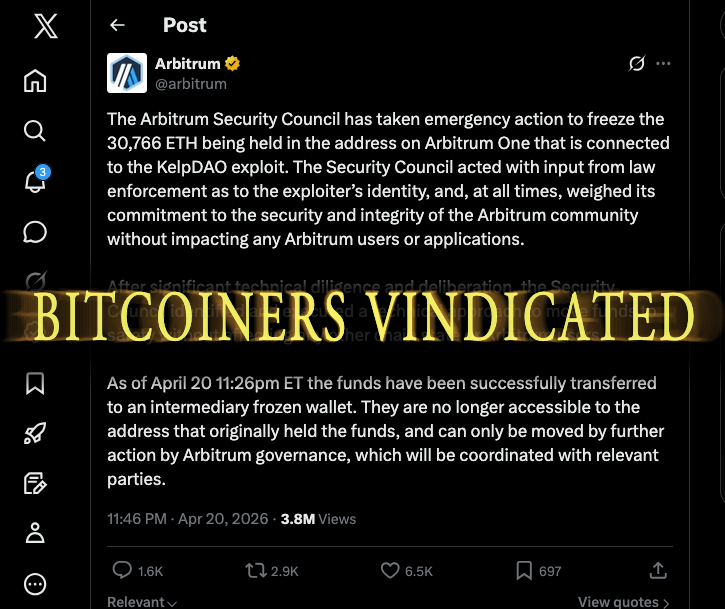Expand the Relevant replies sort dropdown
This screenshot has height=609, width=725.
pyautogui.click(x=142, y=602)
